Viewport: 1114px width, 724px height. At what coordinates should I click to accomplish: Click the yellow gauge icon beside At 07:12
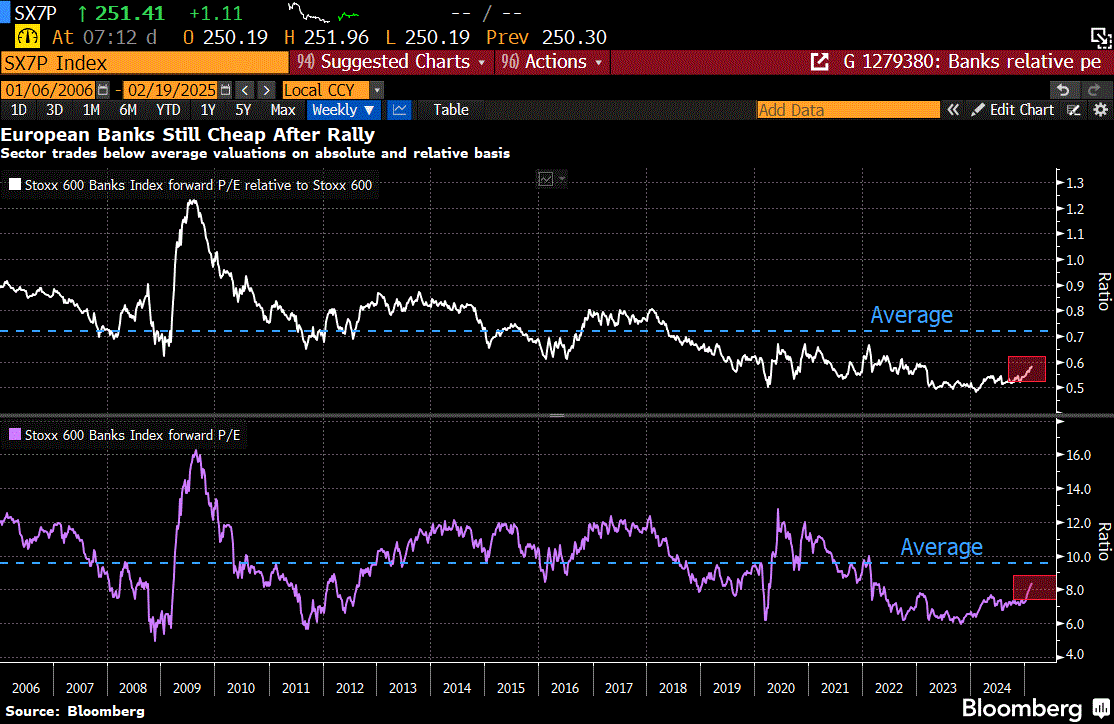click(x=27, y=36)
